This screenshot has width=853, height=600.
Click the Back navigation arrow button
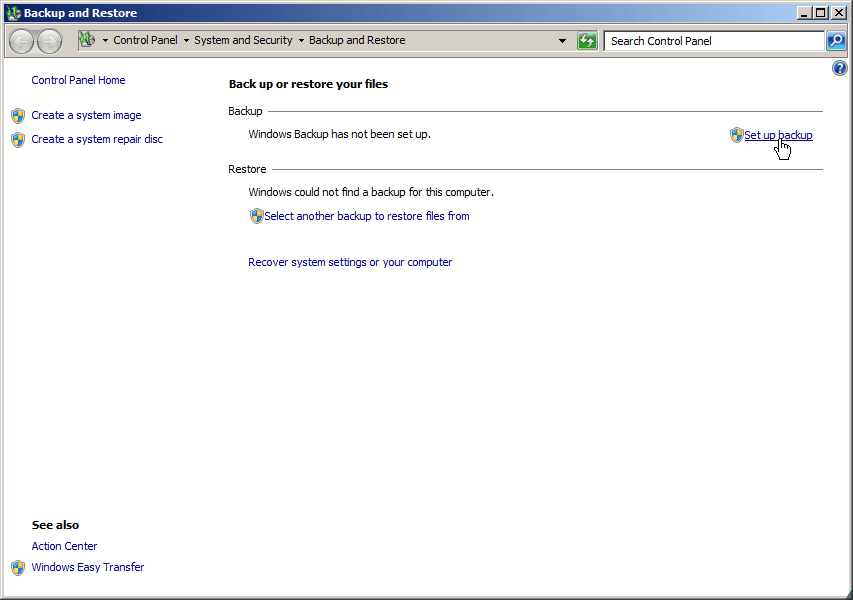[22, 41]
